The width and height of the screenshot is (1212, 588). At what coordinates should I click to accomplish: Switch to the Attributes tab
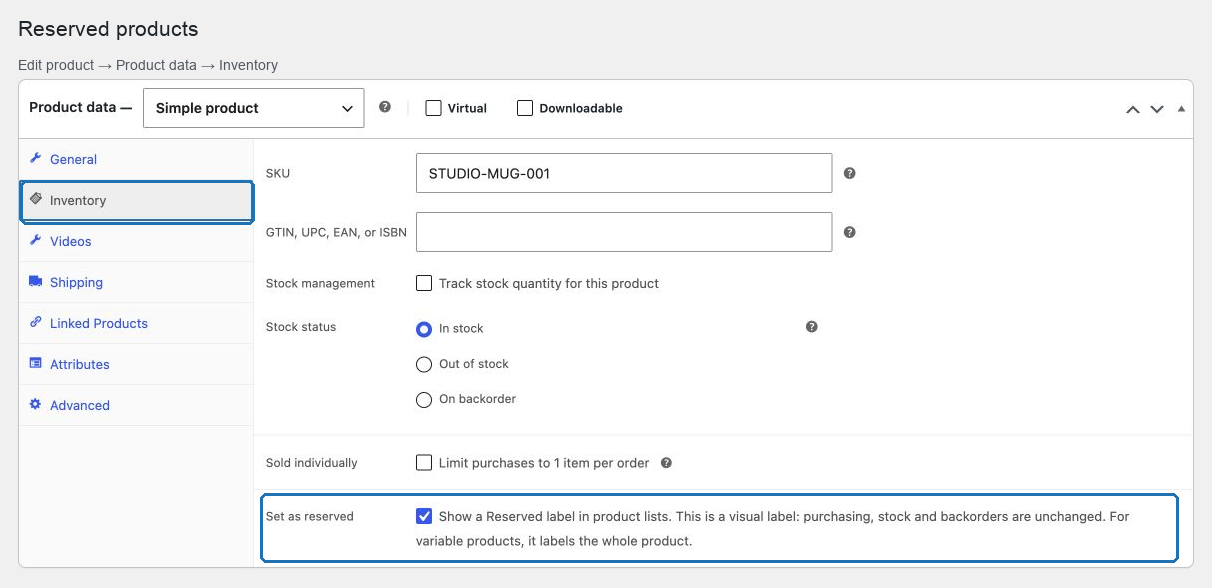coord(136,364)
